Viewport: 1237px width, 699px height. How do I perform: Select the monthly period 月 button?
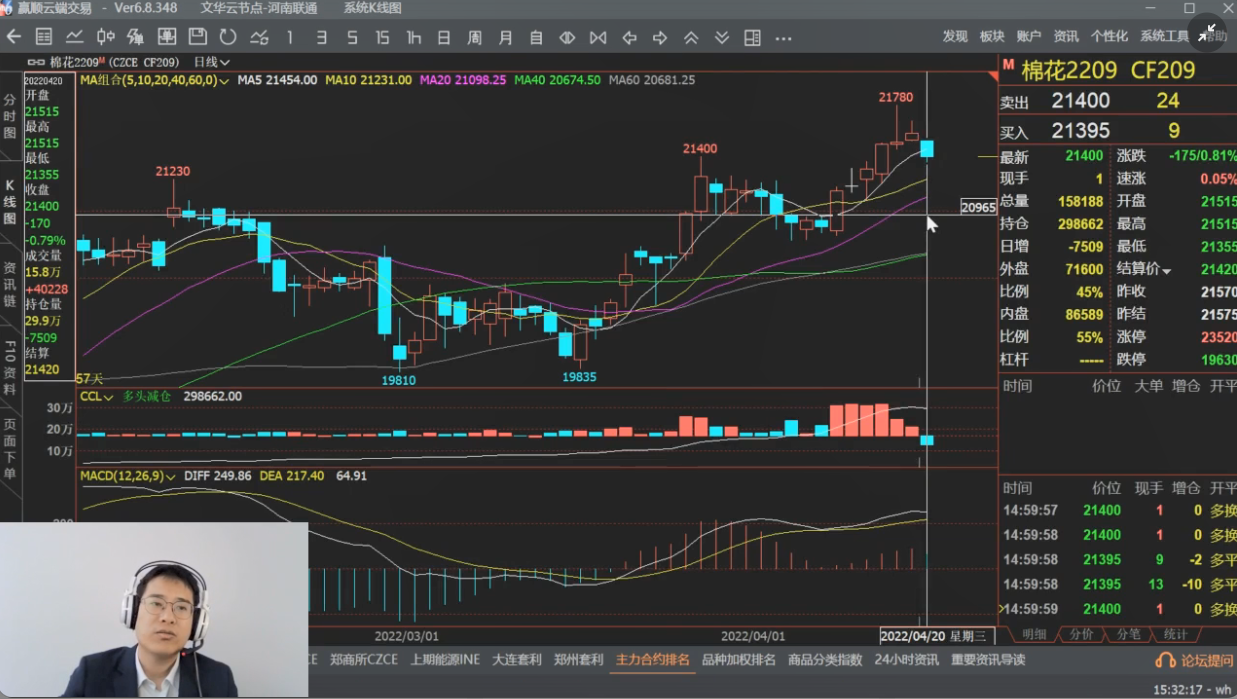(505, 37)
